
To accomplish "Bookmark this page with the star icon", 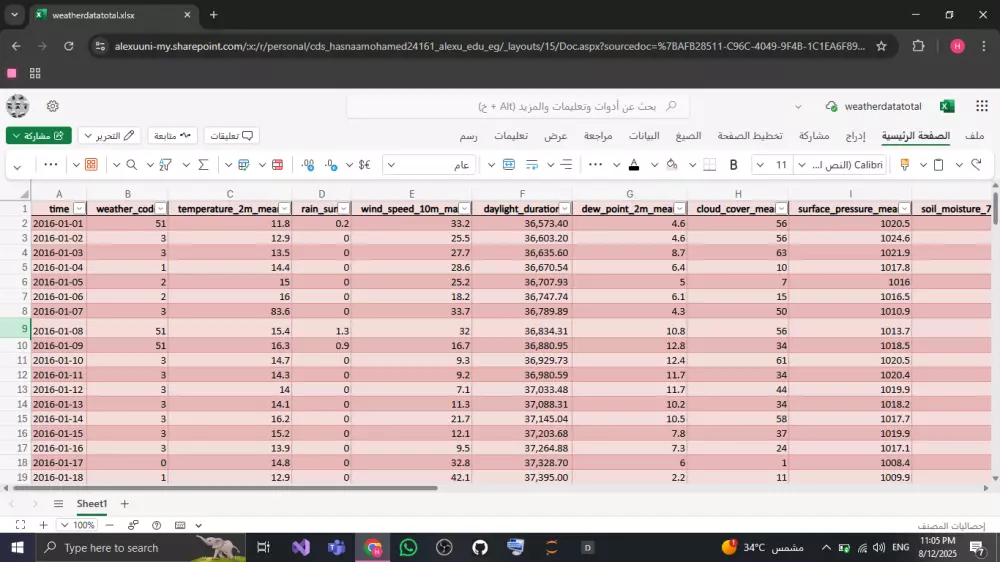I will 881,46.
